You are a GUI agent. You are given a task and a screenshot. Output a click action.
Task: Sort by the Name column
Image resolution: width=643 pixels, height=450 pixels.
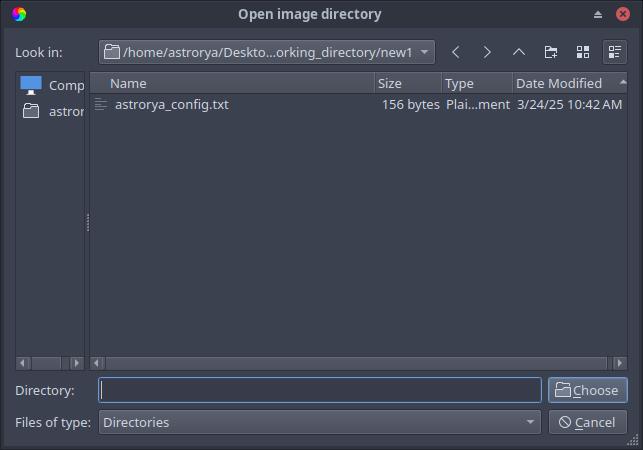(232, 84)
